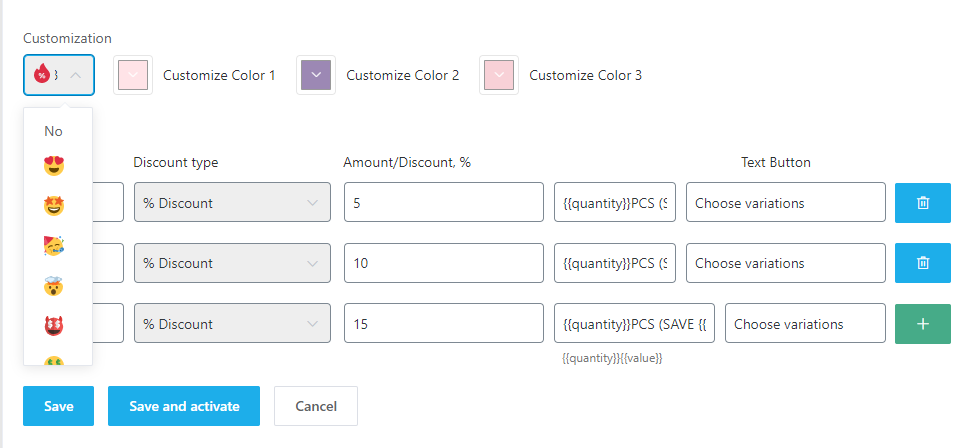Click the Cancel button
Screen dimensions: 970x448
coord(315,406)
